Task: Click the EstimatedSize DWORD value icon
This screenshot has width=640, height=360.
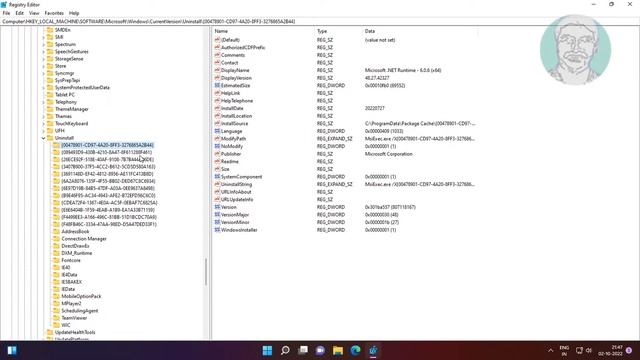Action: [217, 85]
